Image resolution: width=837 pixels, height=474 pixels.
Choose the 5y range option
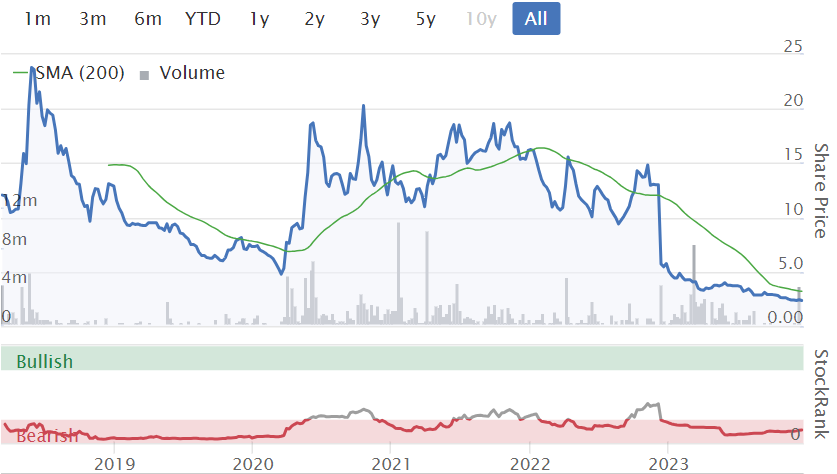pyautogui.click(x=425, y=19)
